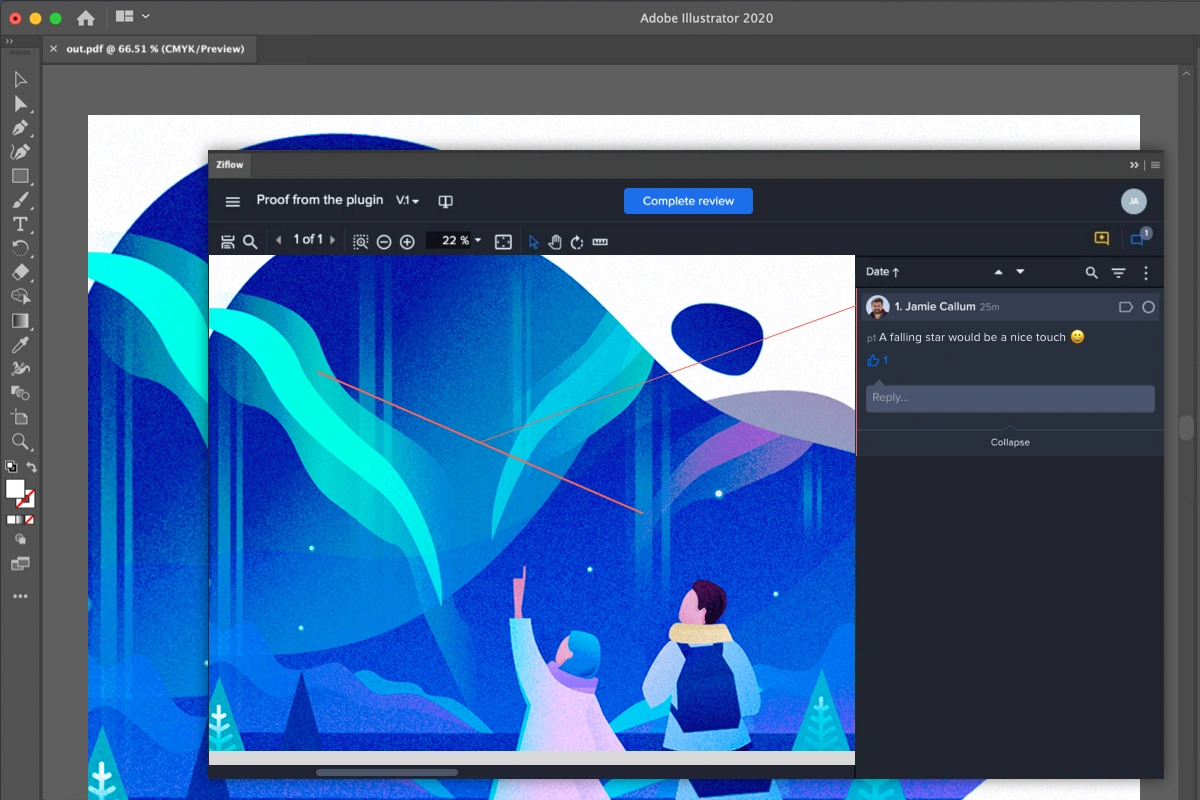Select the Type tool
The width and height of the screenshot is (1200, 800).
tap(20, 224)
